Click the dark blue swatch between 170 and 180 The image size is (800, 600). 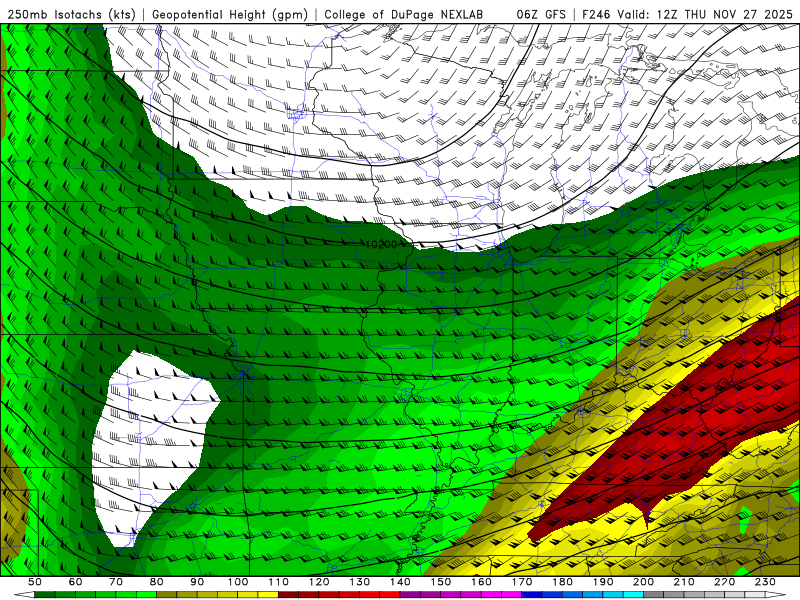[532, 594]
